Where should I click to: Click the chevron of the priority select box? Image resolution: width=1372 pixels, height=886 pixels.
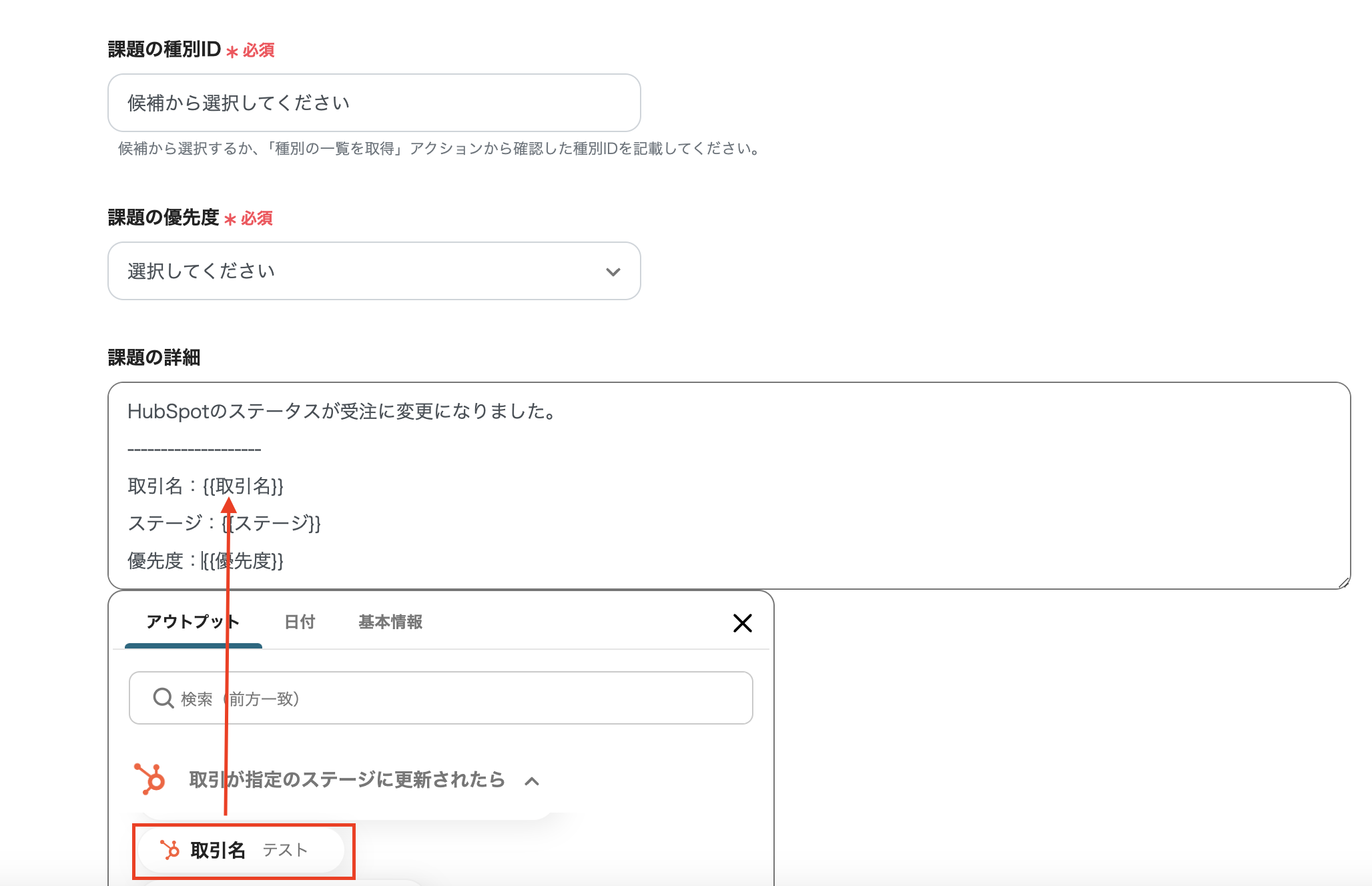pyautogui.click(x=613, y=271)
